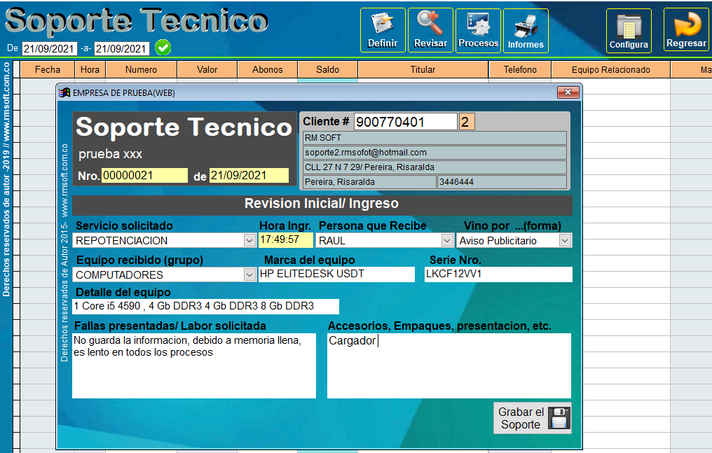Click the Regresar back arrow
712x453 pixels.
685,31
